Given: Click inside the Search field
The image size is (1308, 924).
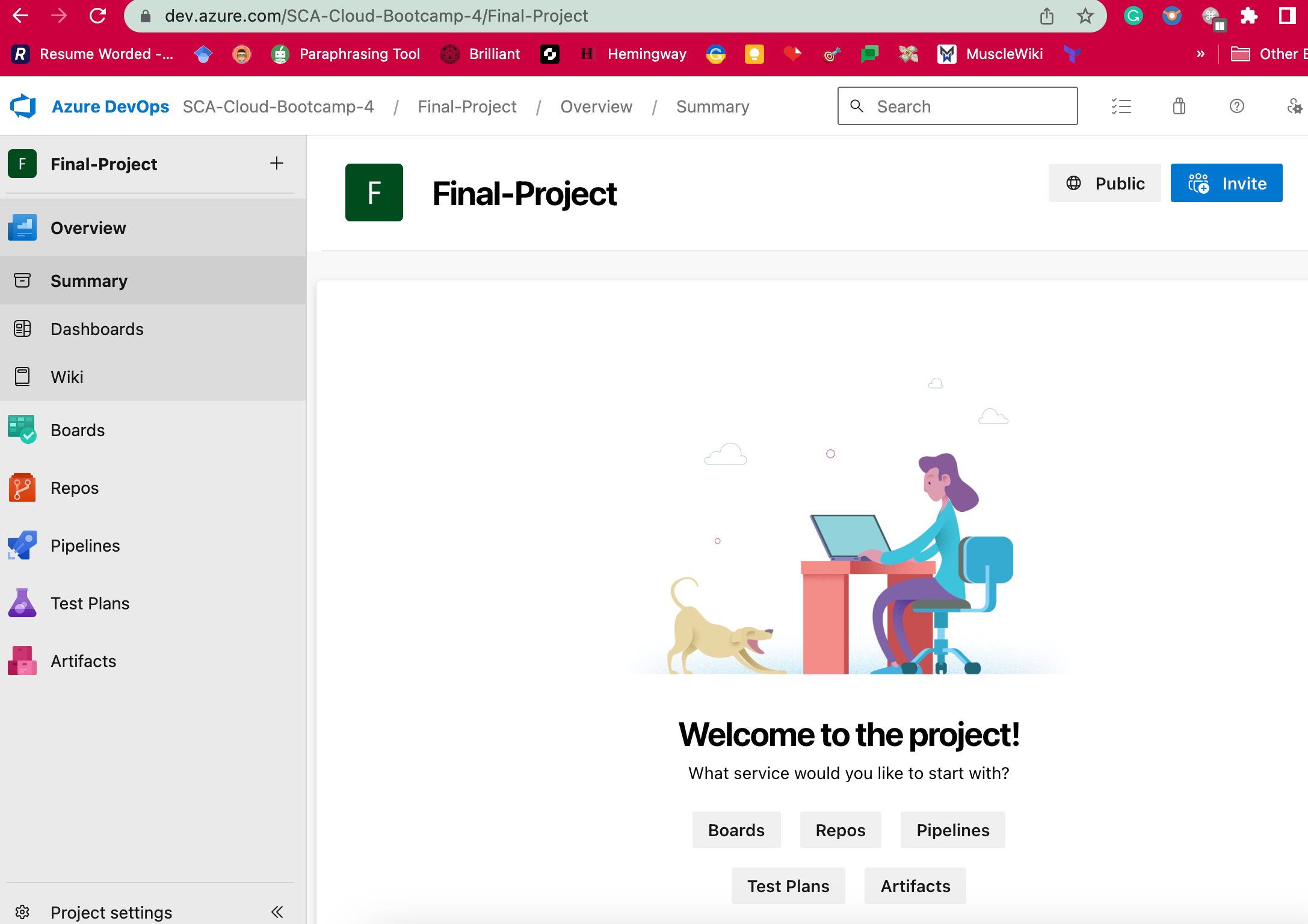Looking at the screenshot, I should click(x=957, y=106).
